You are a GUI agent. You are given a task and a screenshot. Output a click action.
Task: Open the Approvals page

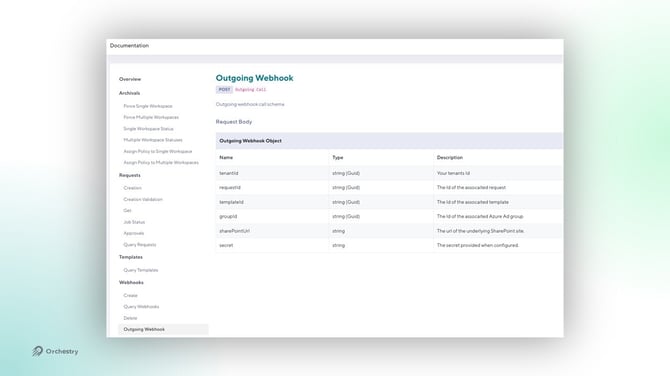[x=134, y=233]
